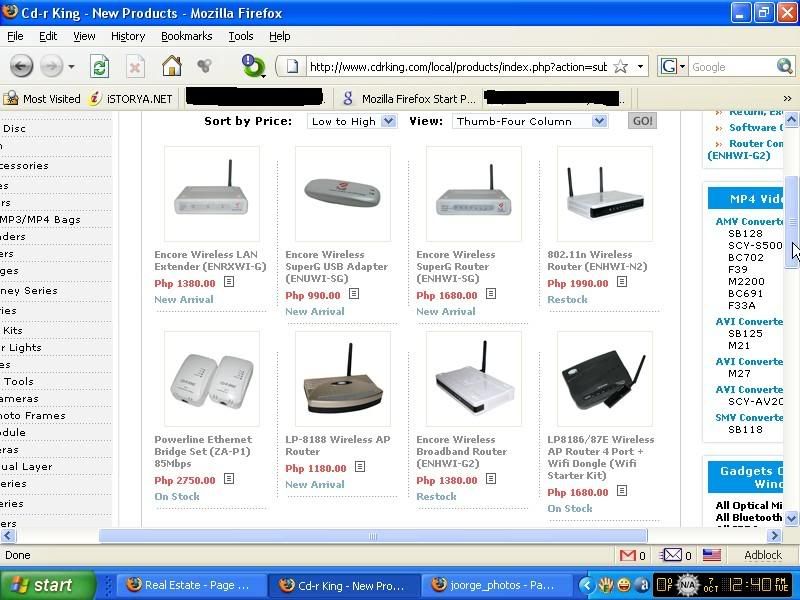Open details icon beside Php 2750.00 price
Screen dimensions: 800x600
(x=229, y=479)
